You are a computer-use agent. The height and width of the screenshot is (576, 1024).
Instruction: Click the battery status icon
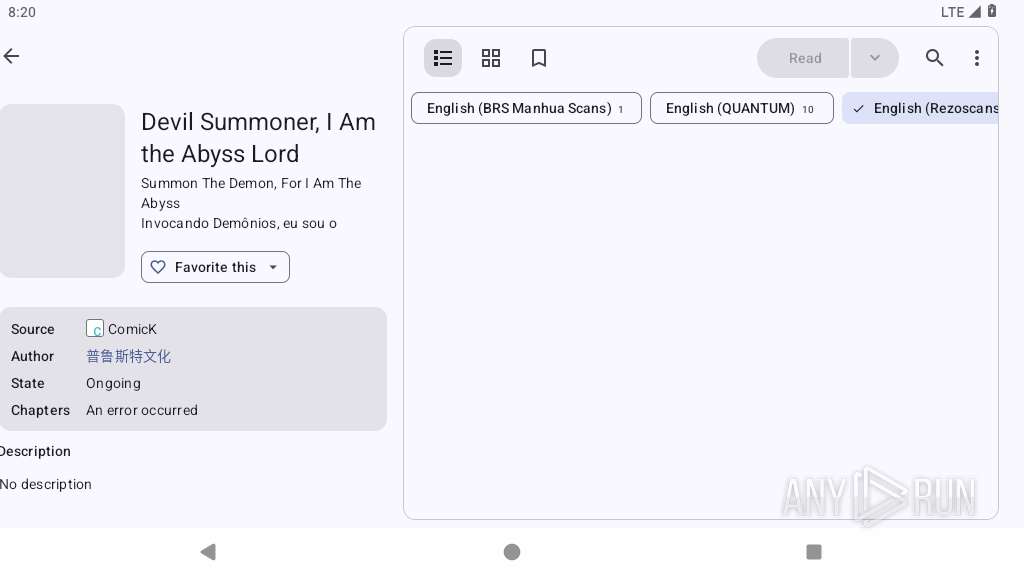[991, 11]
